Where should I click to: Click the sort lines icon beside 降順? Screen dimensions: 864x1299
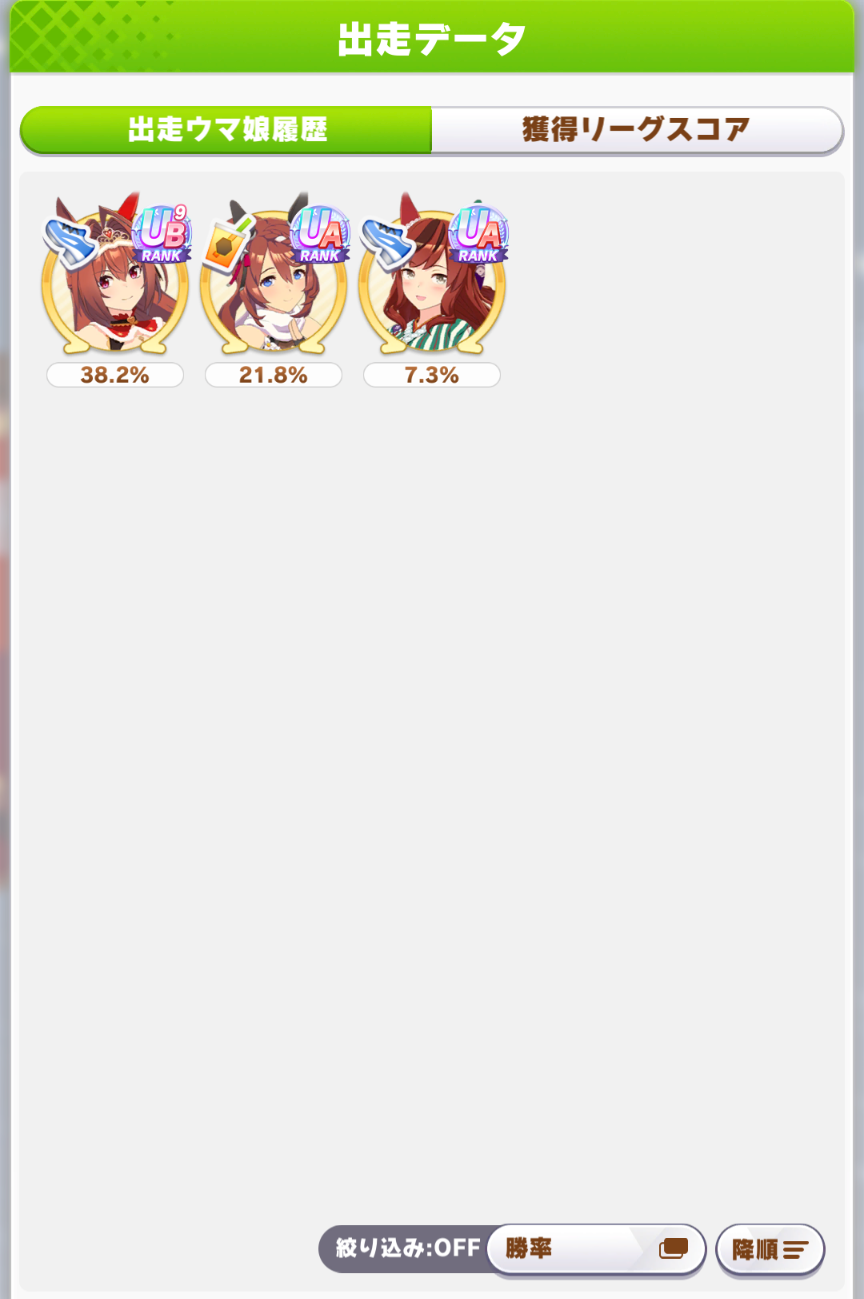[x=796, y=1250]
